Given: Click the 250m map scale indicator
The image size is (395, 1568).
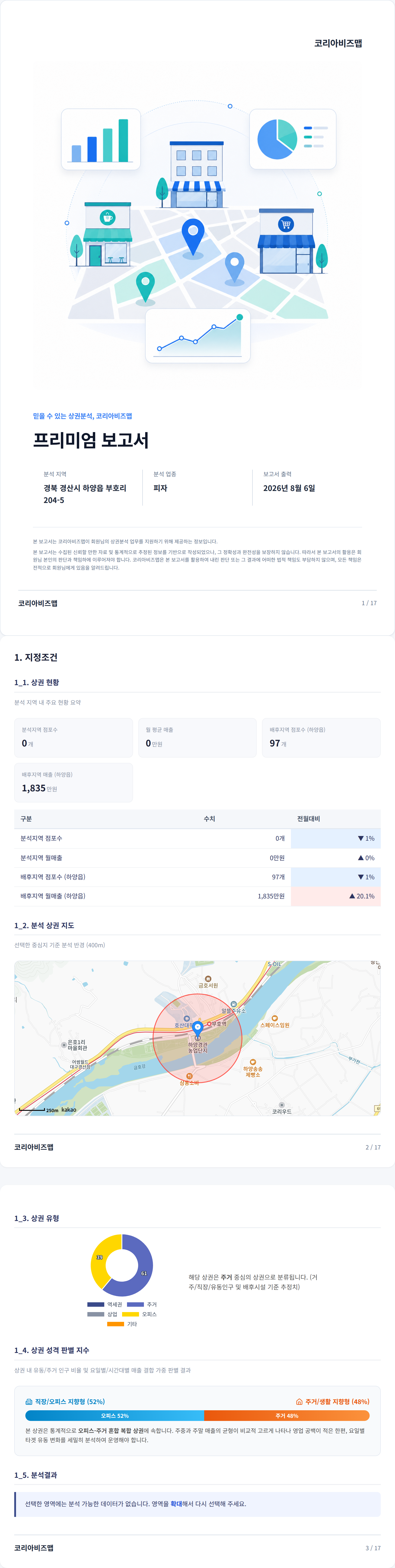Looking at the screenshot, I should coord(38,1110).
